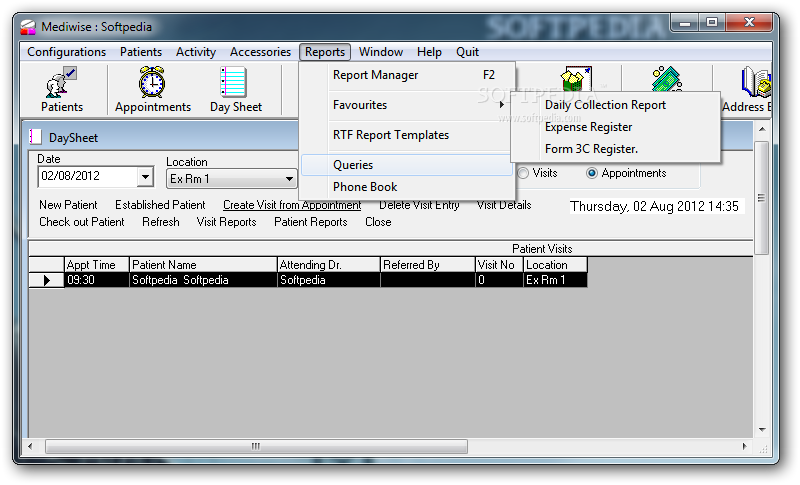Click the 'Softpedia Softpedia' patient name cell
The width and height of the screenshot is (800, 485).
(x=203, y=280)
